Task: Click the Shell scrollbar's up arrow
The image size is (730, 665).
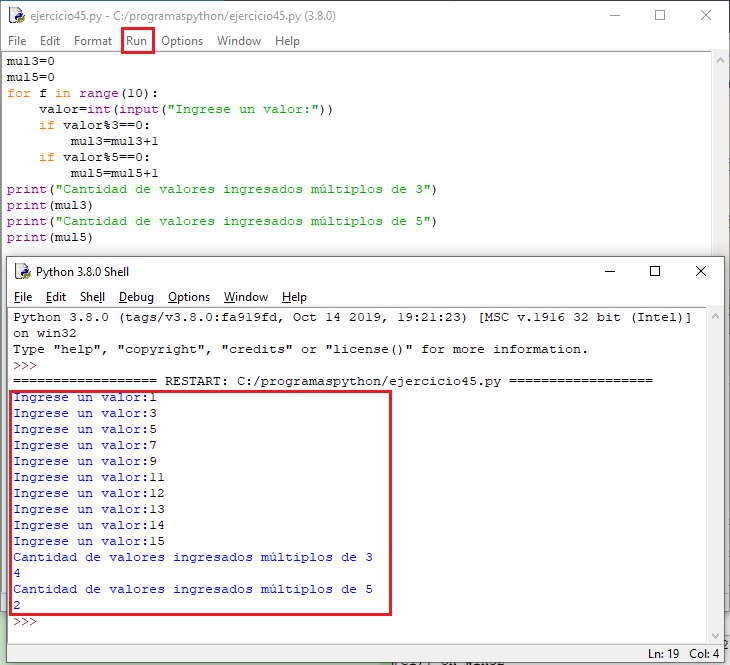Action: [713, 317]
